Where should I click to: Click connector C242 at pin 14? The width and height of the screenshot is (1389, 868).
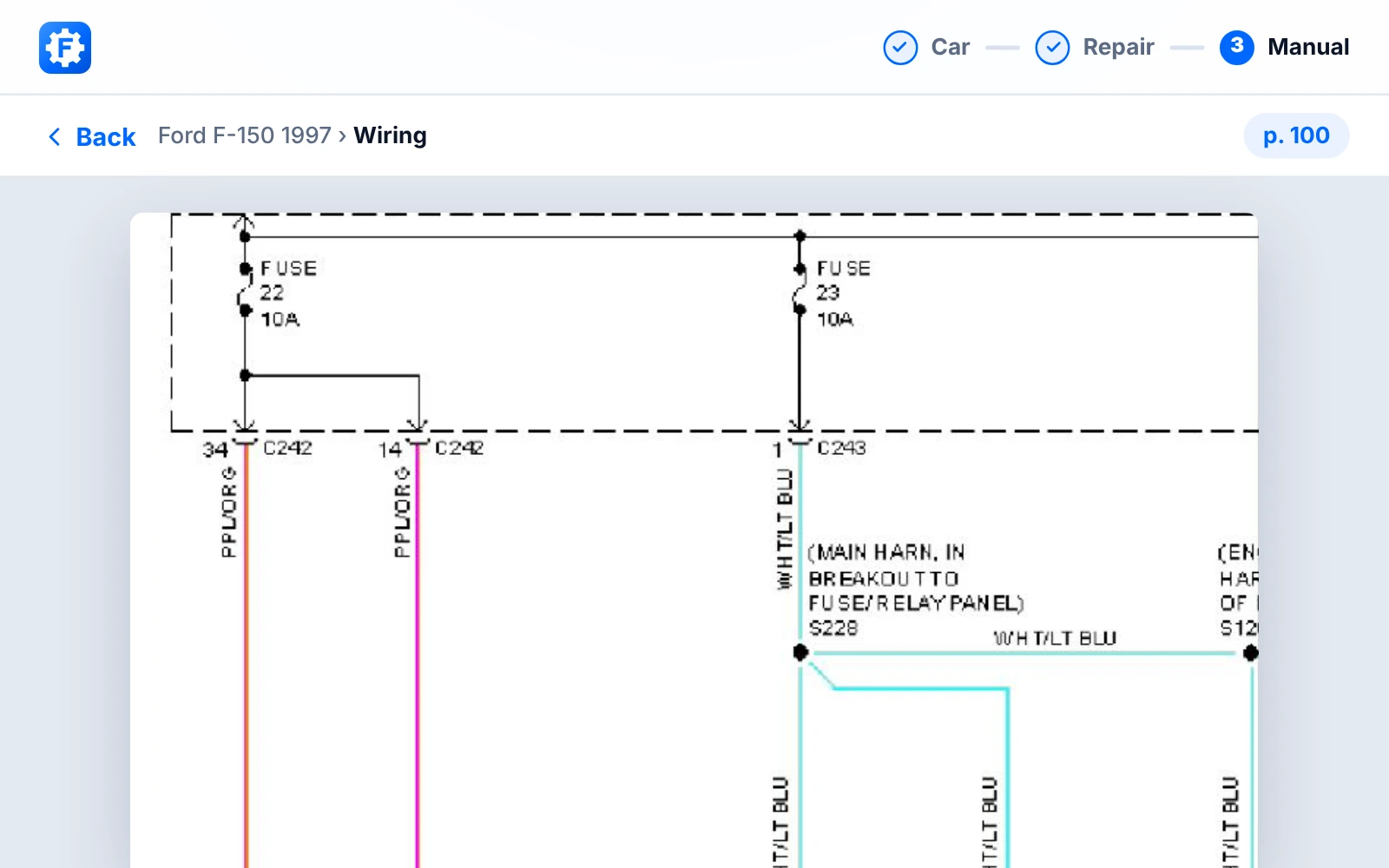click(x=459, y=448)
